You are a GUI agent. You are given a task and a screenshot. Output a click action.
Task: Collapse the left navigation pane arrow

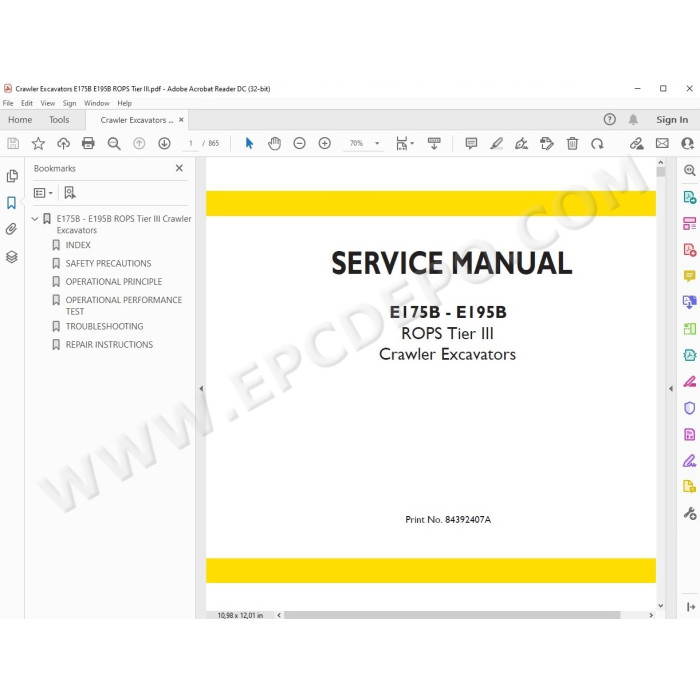(x=201, y=389)
